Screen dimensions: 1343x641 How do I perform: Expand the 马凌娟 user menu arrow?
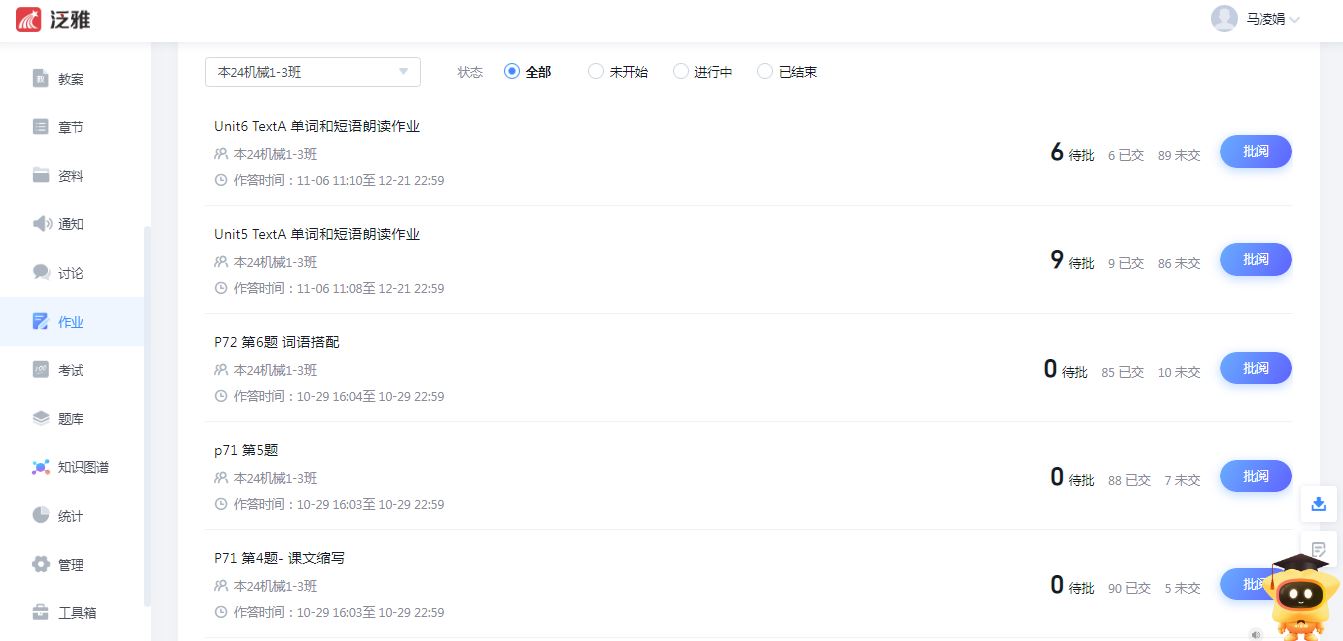(x=1295, y=20)
